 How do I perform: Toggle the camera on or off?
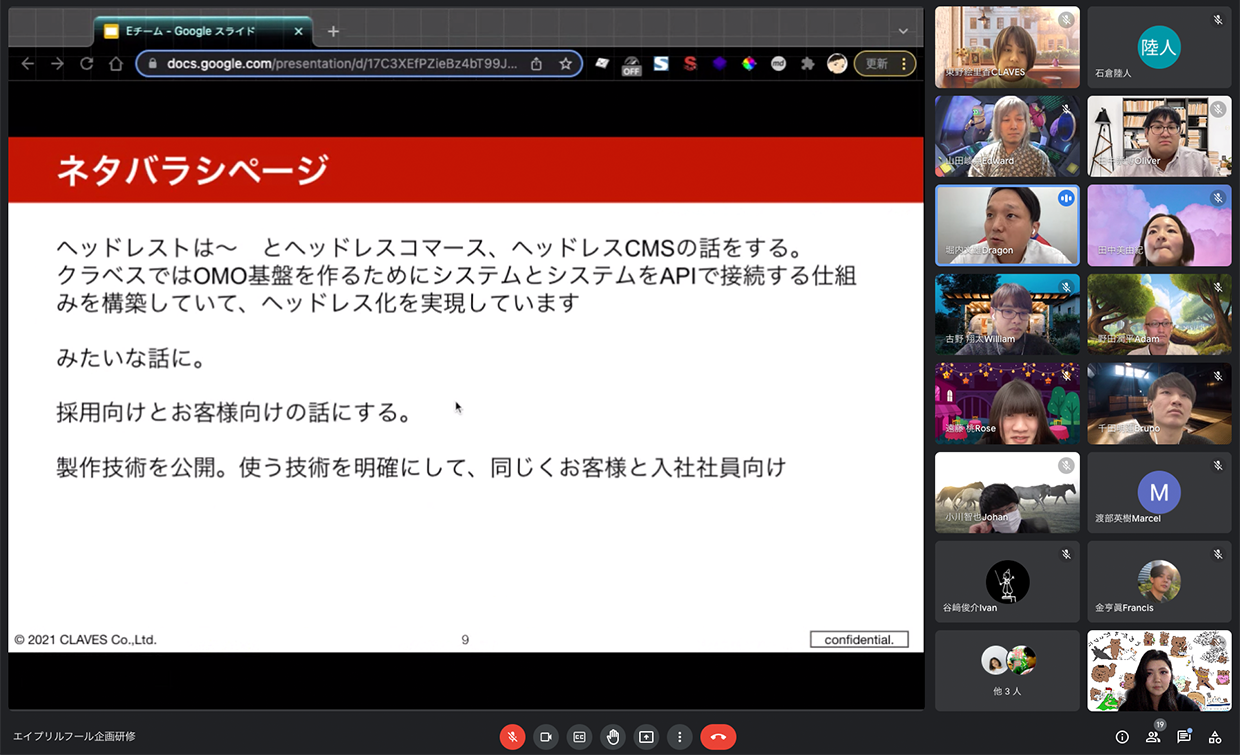tap(546, 737)
